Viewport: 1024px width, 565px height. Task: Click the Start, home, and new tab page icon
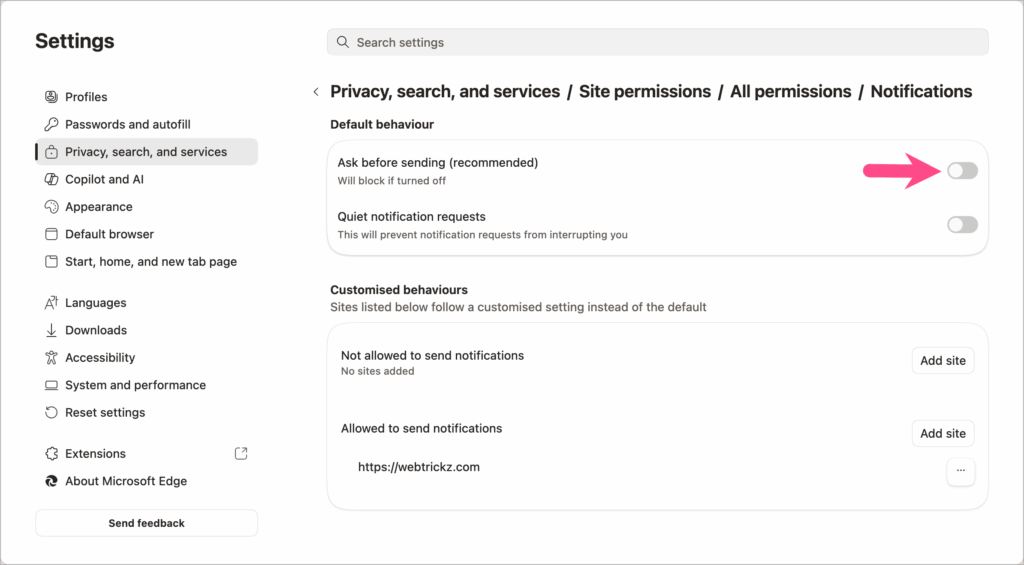(x=51, y=261)
